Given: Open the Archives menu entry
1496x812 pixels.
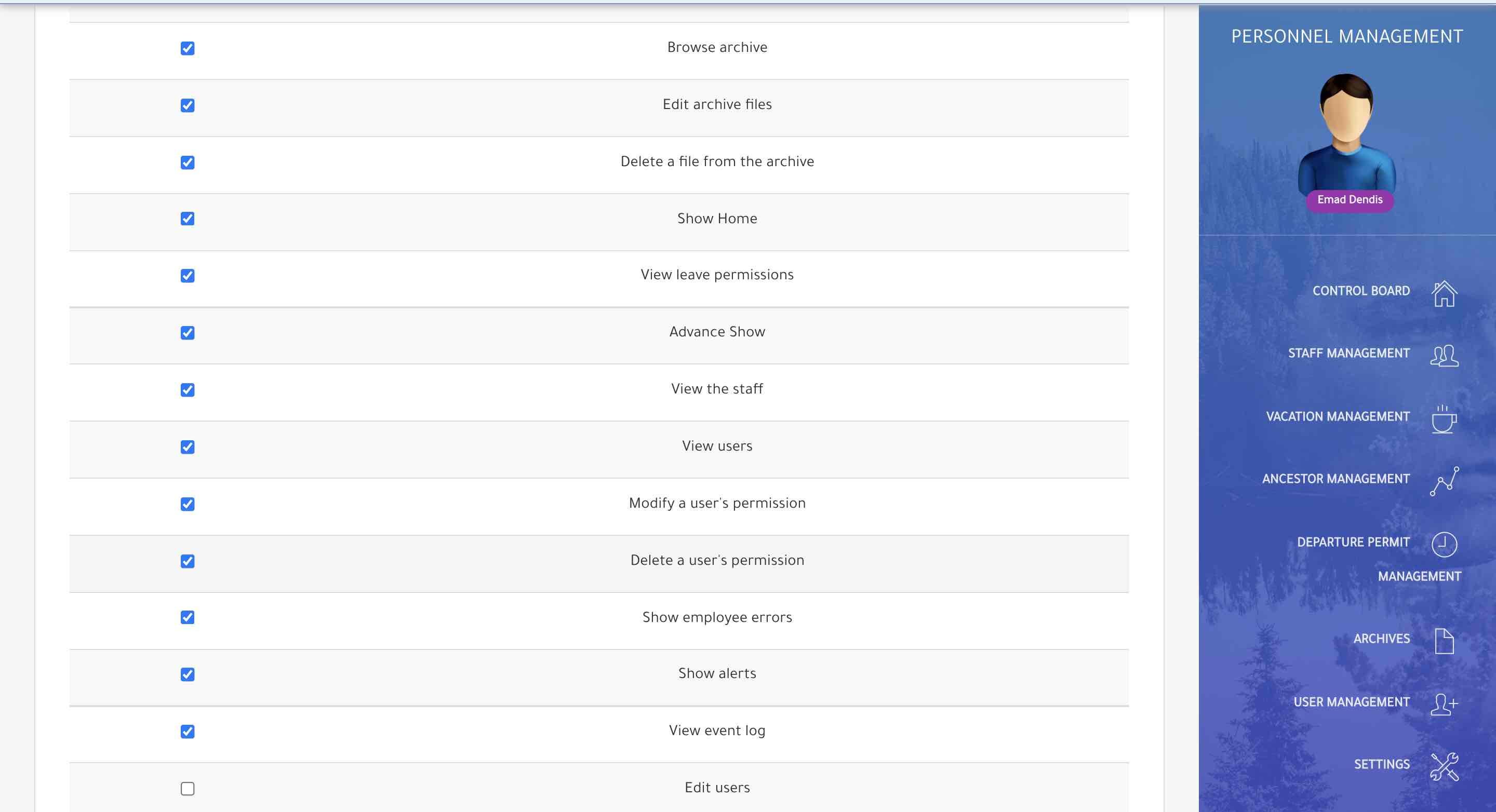Looking at the screenshot, I should [x=1381, y=639].
